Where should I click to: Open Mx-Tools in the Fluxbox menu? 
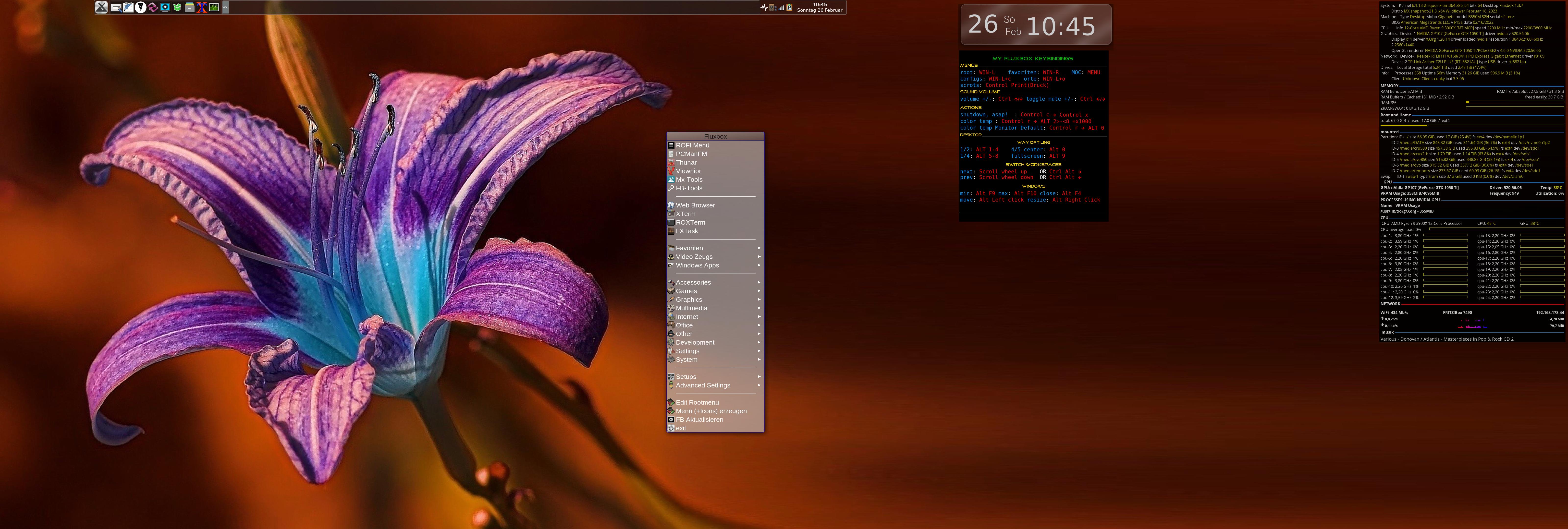pyautogui.click(x=715, y=180)
